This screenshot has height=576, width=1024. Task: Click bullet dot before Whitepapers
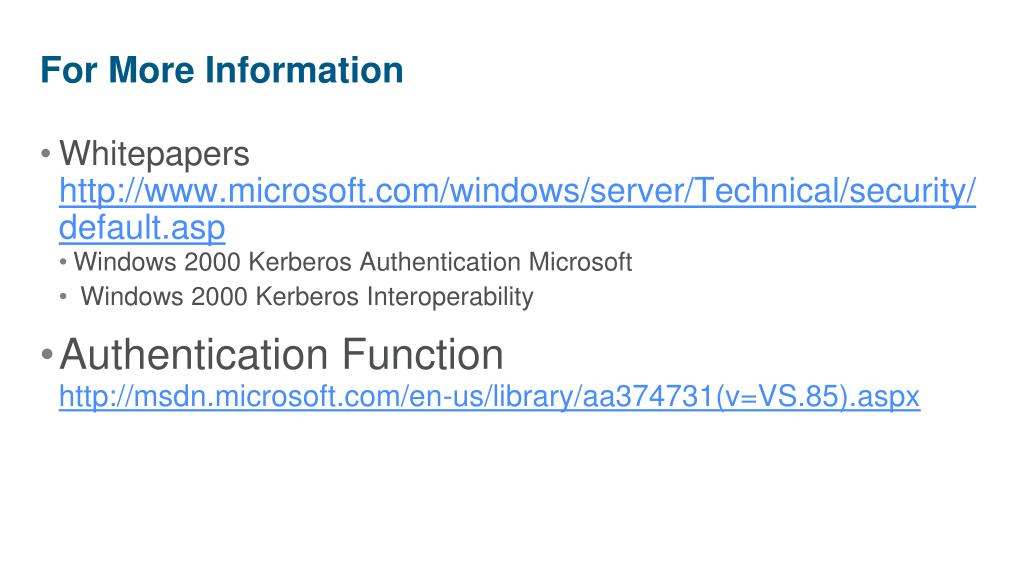pos(46,154)
